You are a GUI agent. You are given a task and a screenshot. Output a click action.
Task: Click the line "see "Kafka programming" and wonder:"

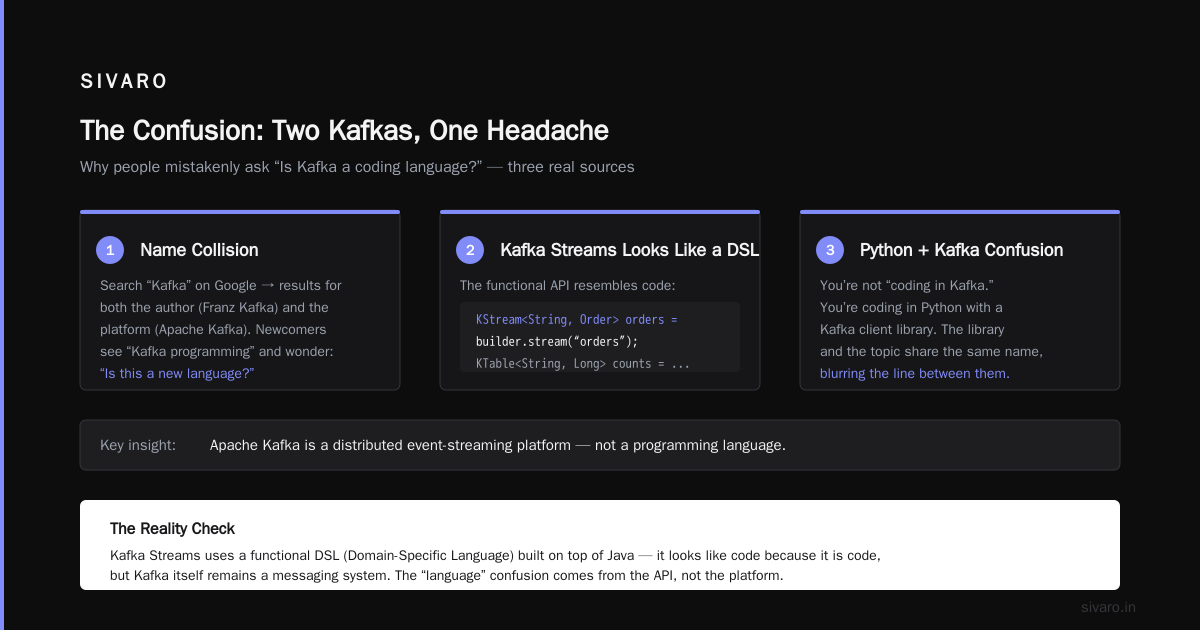tap(217, 352)
